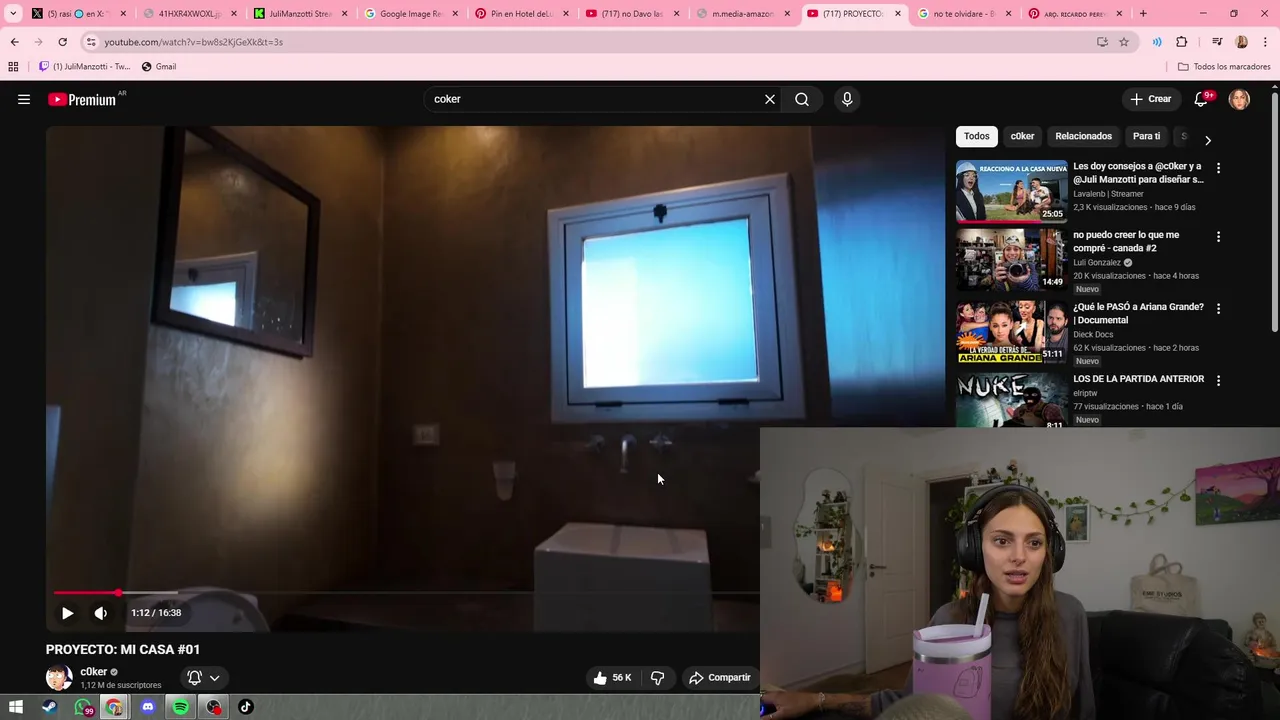Switch to m.media-amazon tab

(x=742, y=14)
